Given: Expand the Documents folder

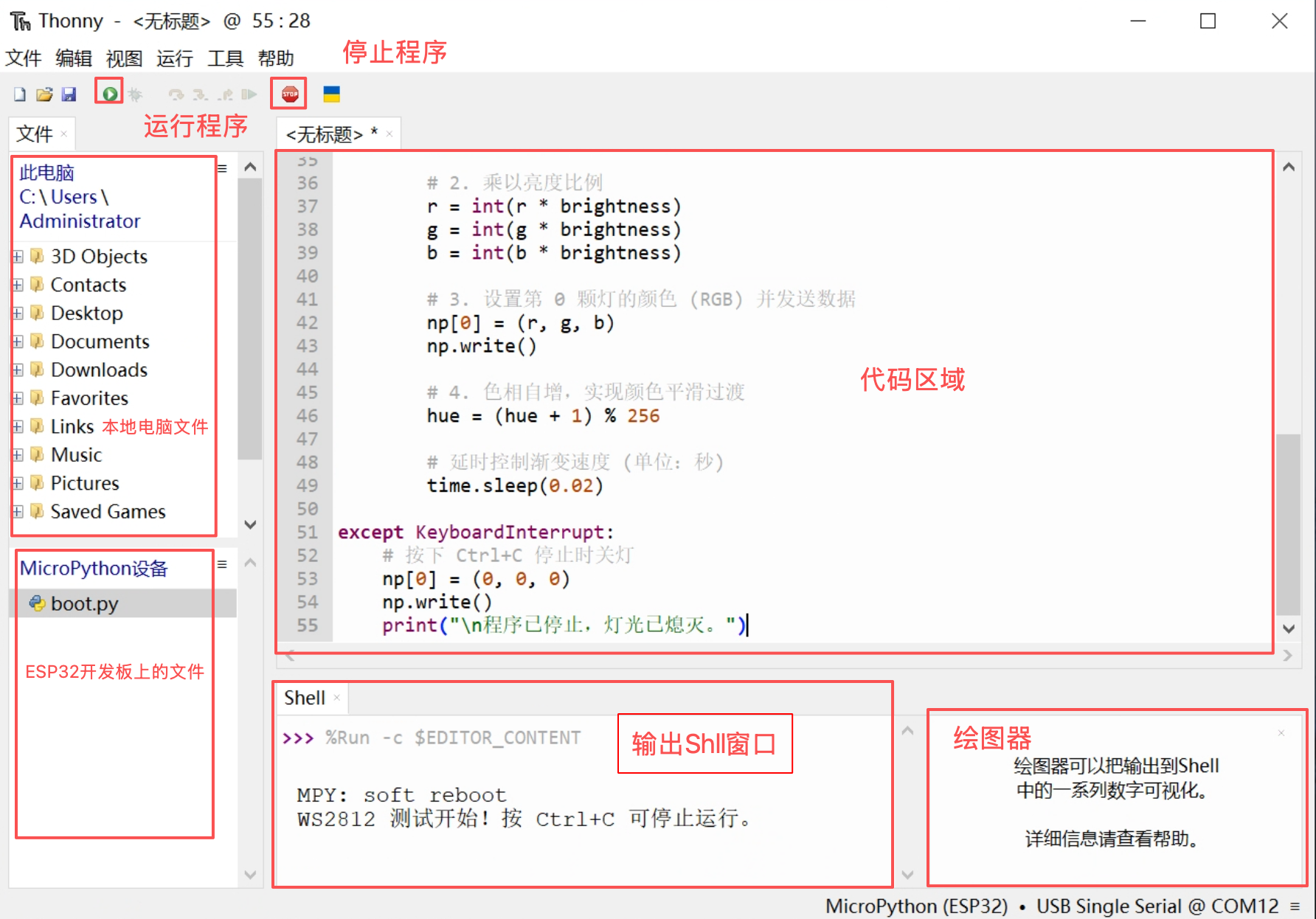Looking at the screenshot, I should [18, 341].
